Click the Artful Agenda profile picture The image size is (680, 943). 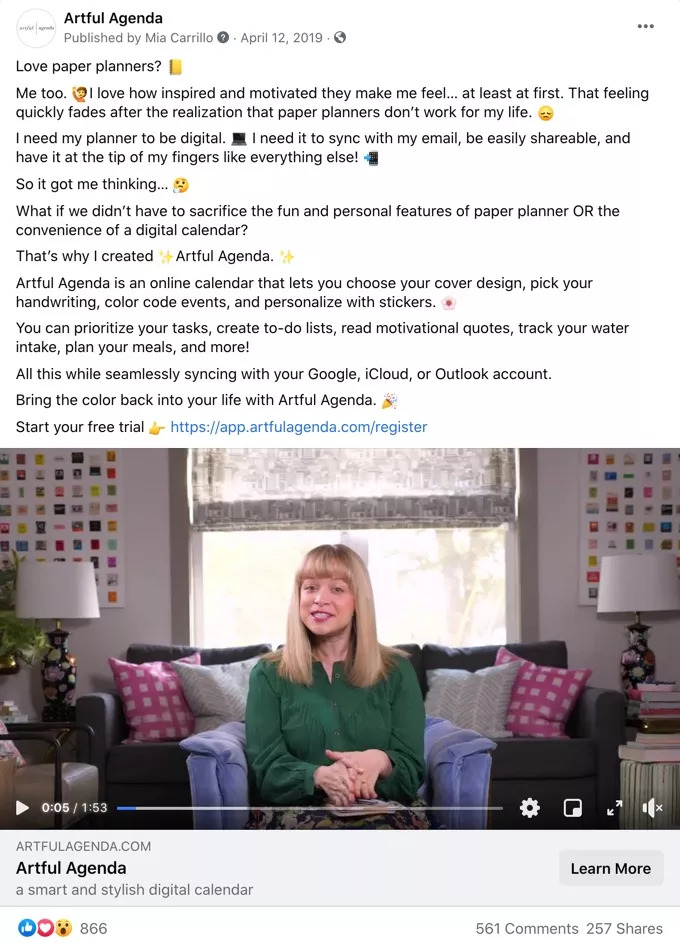pos(36,28)
